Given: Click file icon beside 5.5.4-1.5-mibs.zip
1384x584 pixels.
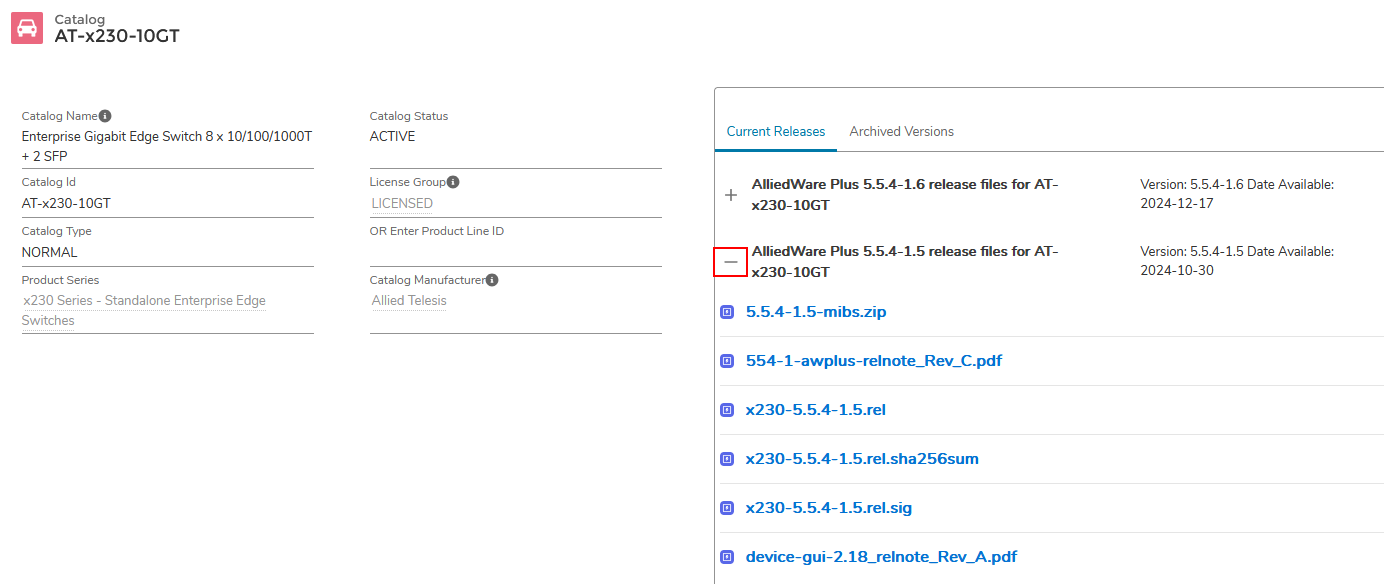Looking at the screenshot, I should tap(727, 312).
